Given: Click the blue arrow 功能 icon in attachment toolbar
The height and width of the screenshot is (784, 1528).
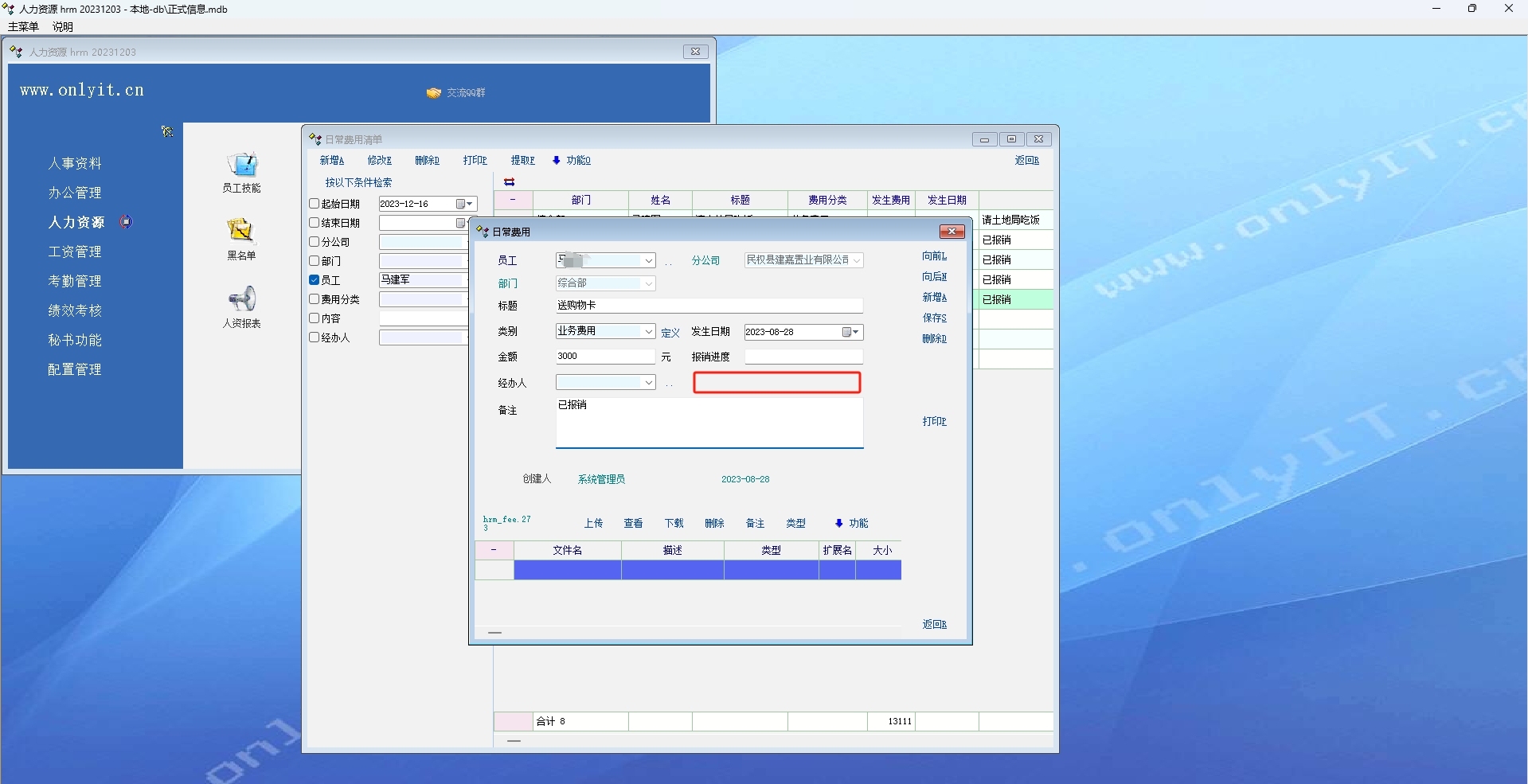Looking at the screenshot, I should coord(839,524).
